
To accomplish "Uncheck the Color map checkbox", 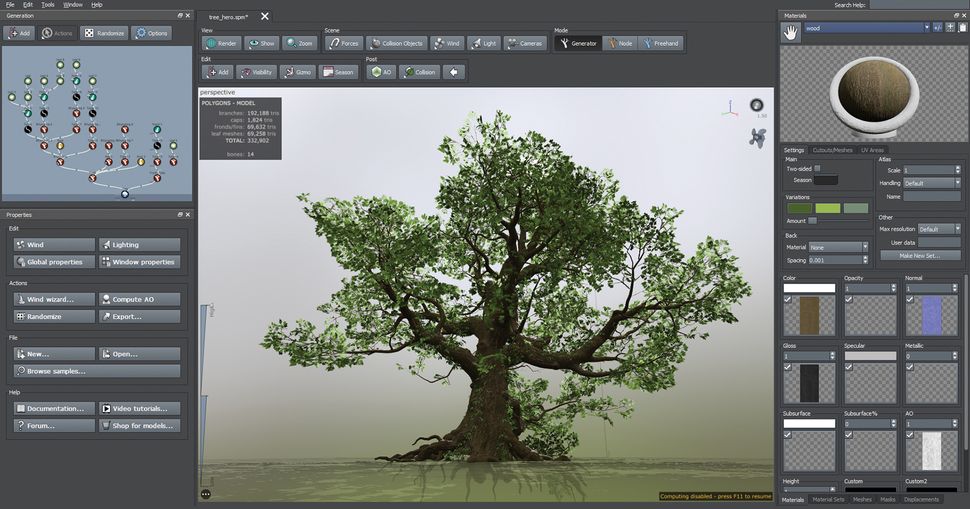I will click(787, 299).
